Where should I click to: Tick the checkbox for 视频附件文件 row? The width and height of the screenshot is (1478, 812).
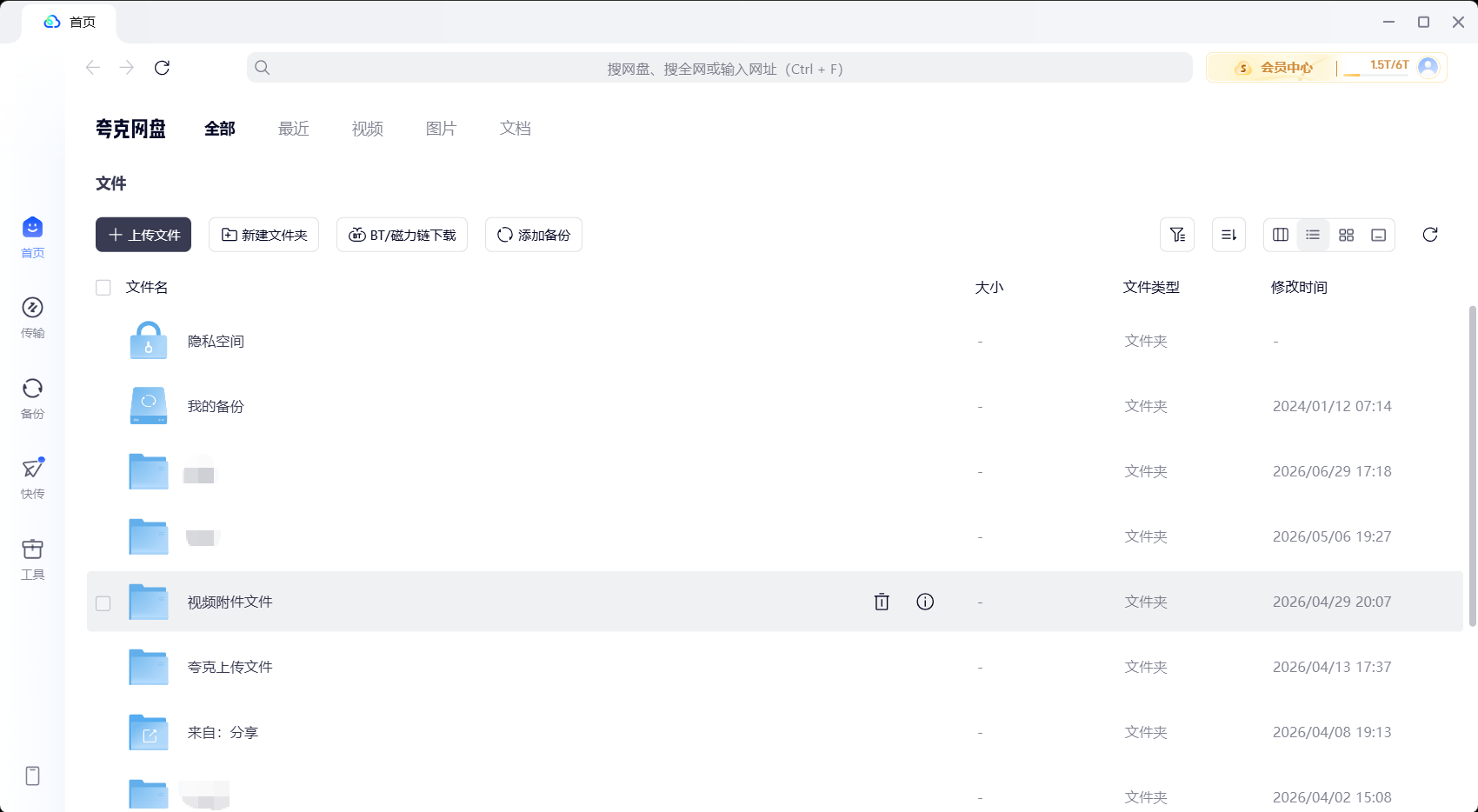[103, 603]
